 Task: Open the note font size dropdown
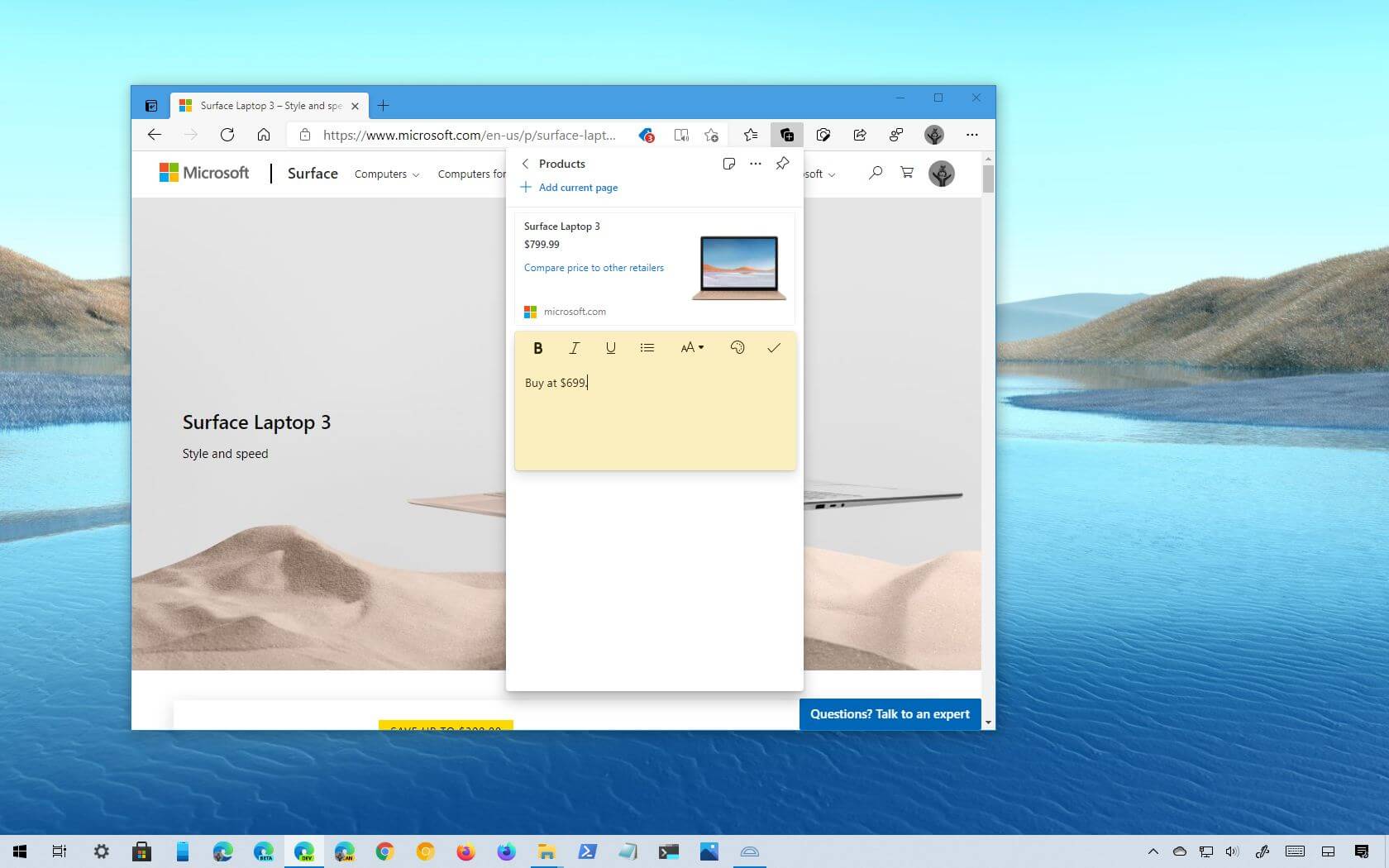point(692,348)
